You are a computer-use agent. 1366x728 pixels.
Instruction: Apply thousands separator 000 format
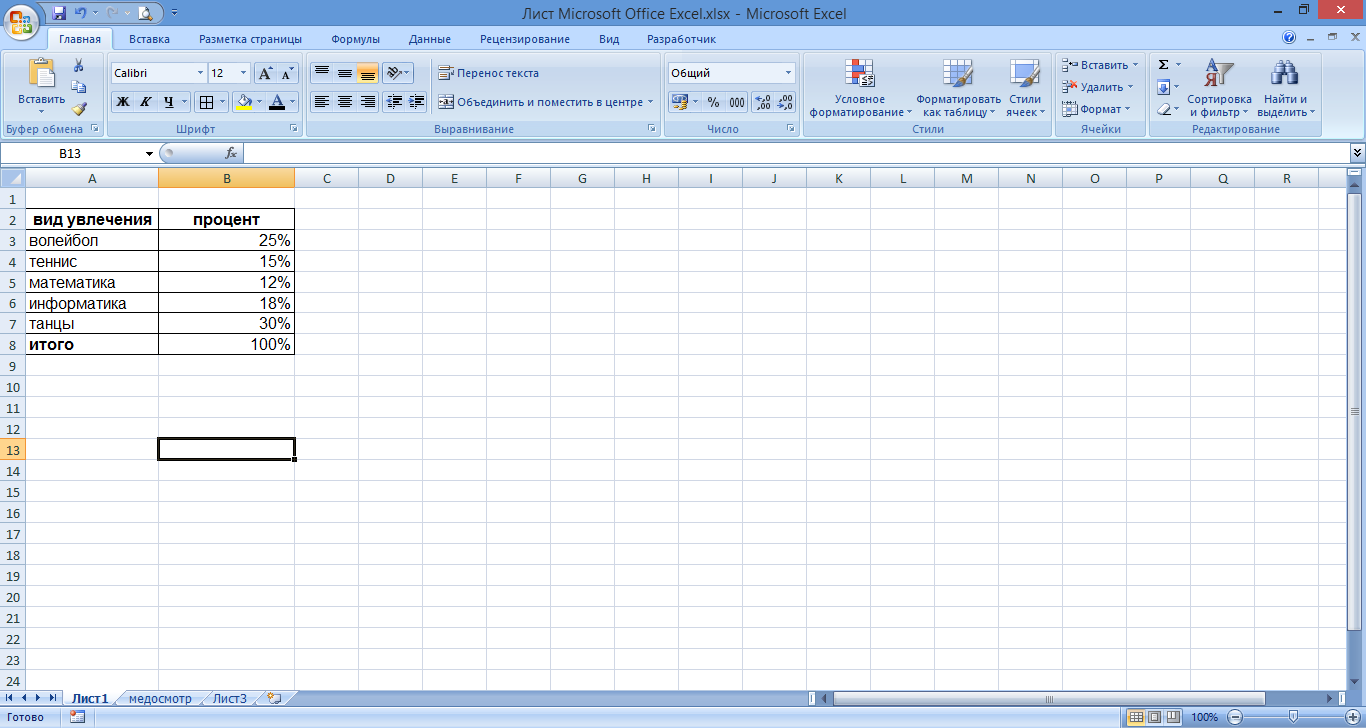[737, 102]
